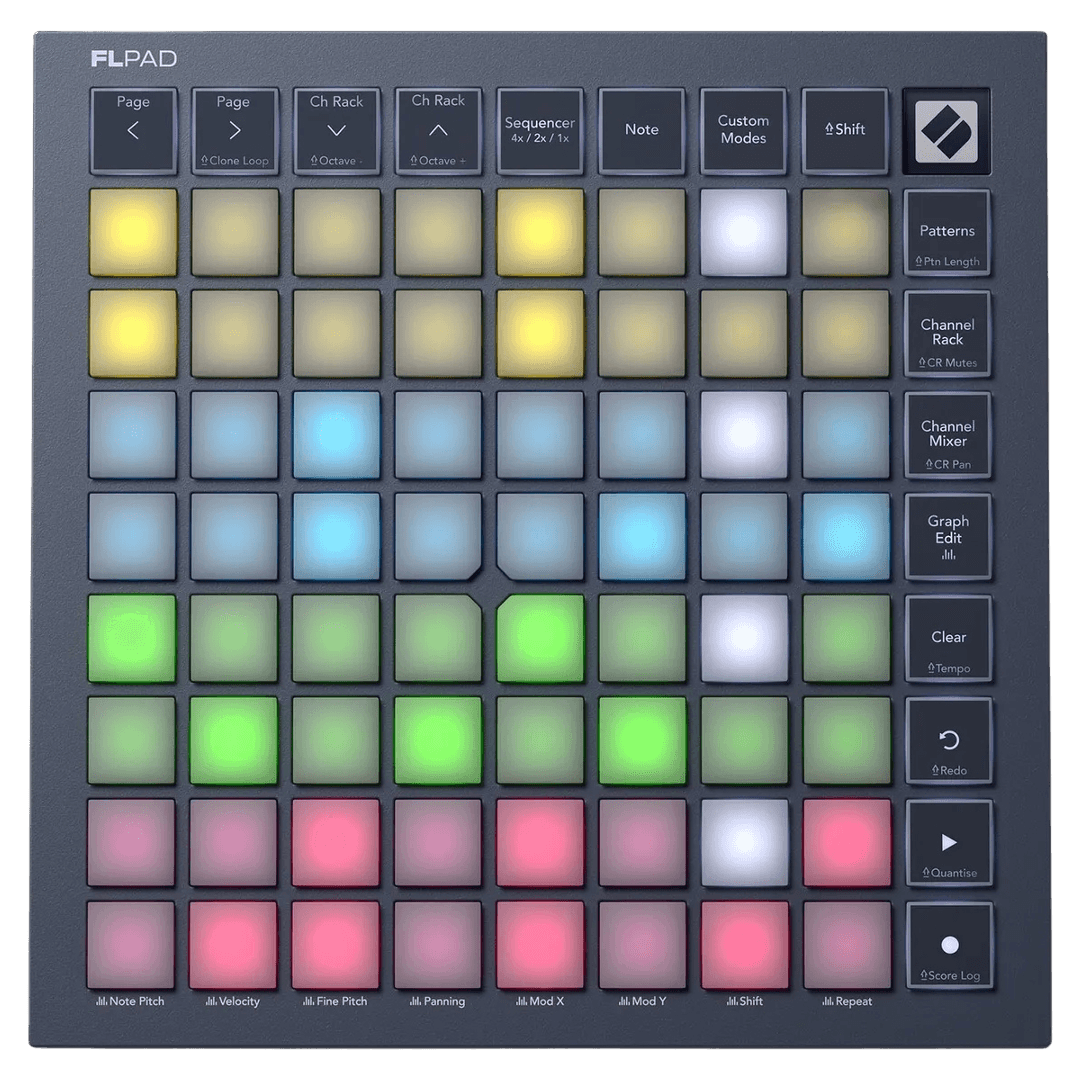Tap the white pad in the top yellow row
The width and height of the screenshot is (1080, 1080).
[x=743, y=233]
